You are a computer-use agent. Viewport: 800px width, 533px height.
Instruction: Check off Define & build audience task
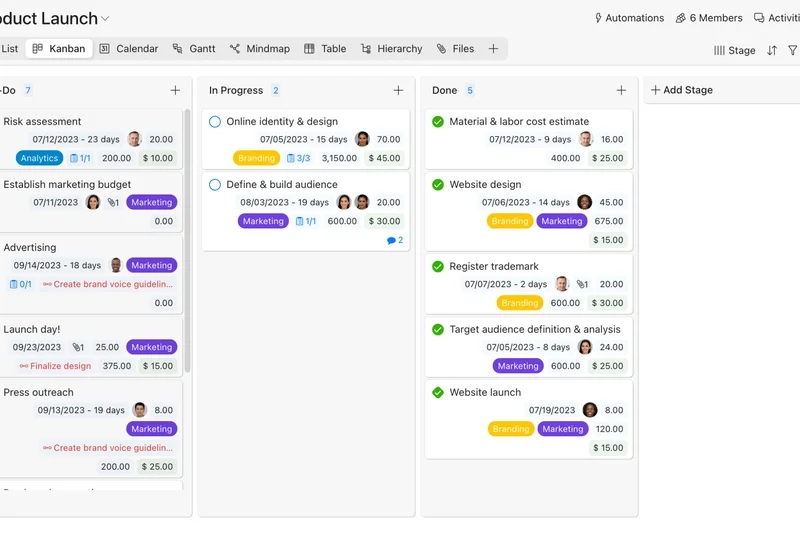[215, 185]
